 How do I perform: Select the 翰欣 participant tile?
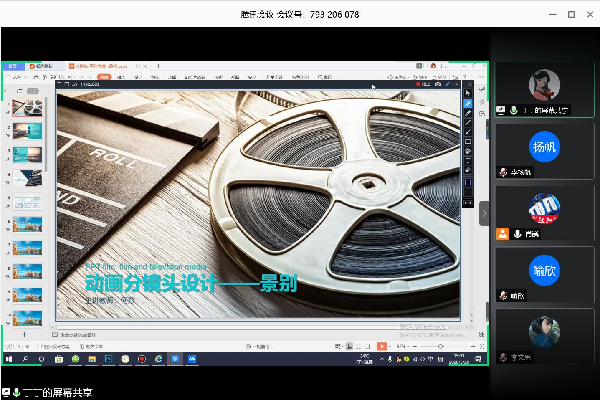tap(543, 270)
